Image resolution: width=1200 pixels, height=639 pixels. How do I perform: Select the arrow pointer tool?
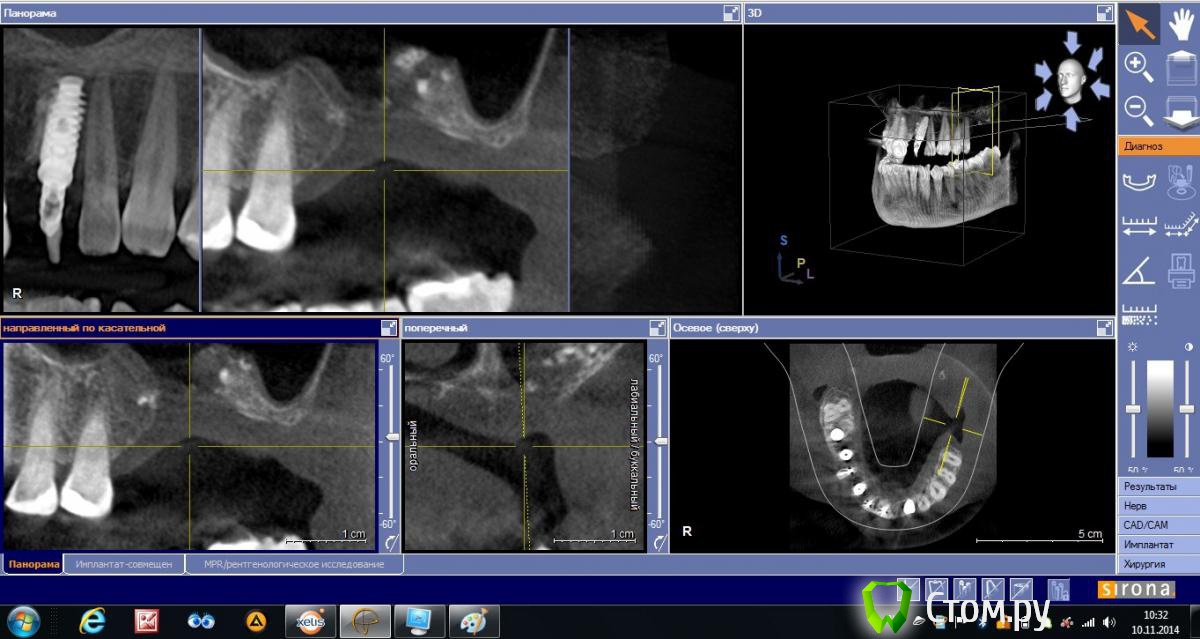1139,24
